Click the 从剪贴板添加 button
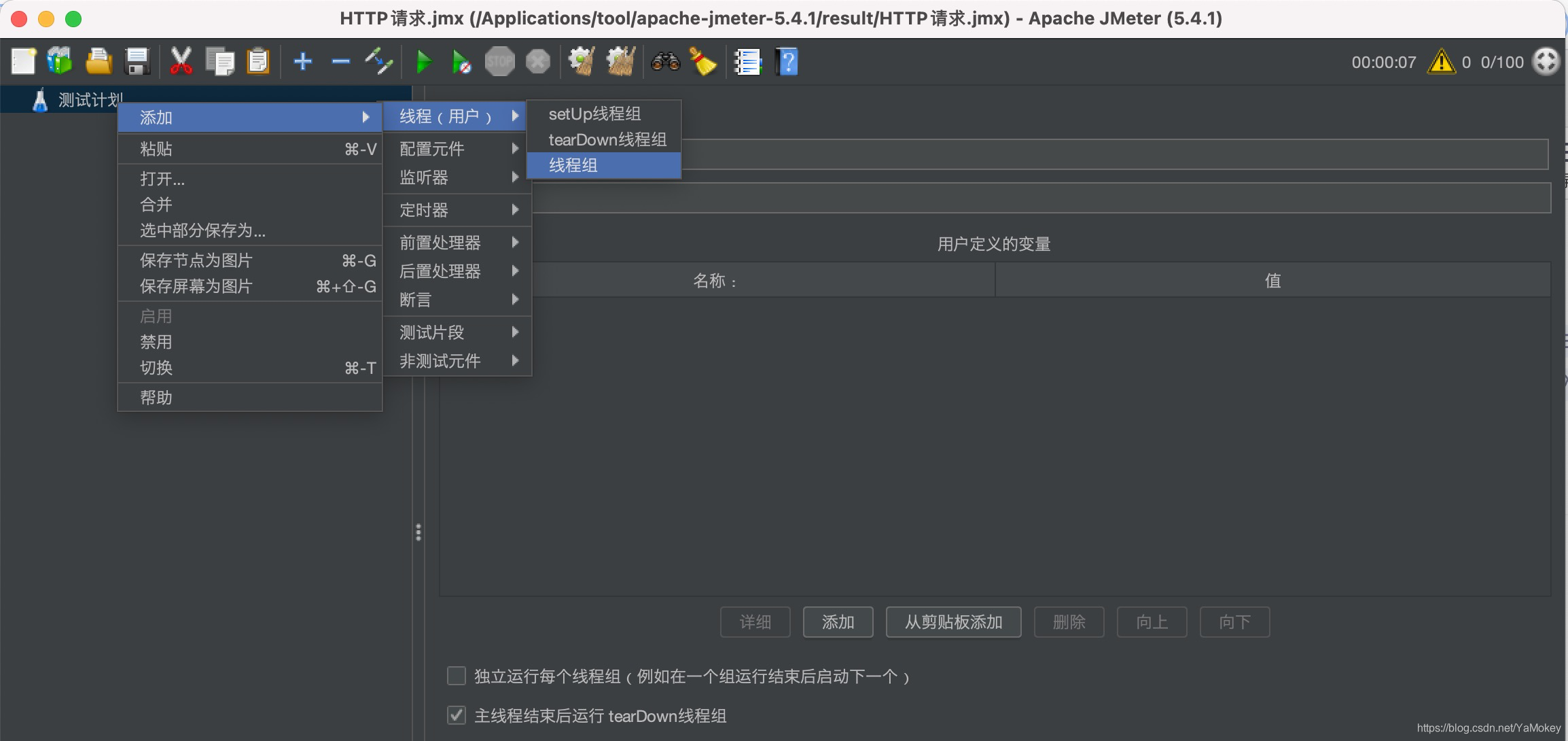The image size is (1568, 741). (x=953, y=622)
